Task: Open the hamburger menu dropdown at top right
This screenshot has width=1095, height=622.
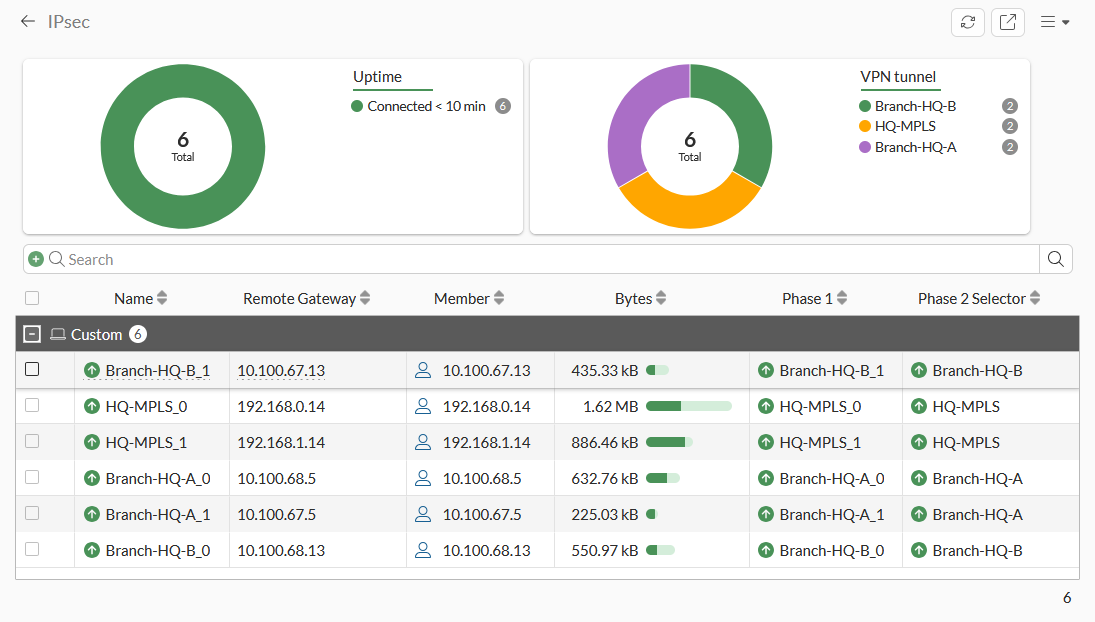Action: coord(1054,22)
